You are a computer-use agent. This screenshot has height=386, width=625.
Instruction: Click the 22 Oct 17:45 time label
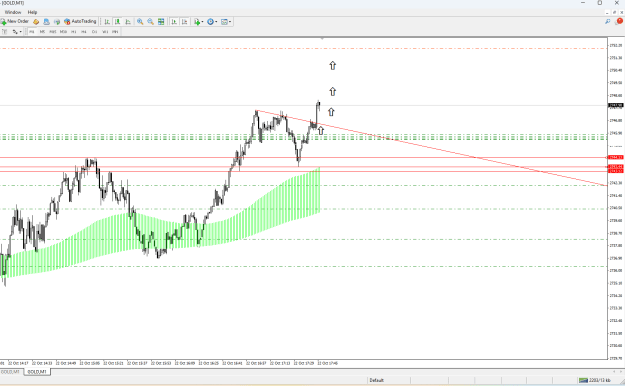[328, 363]
